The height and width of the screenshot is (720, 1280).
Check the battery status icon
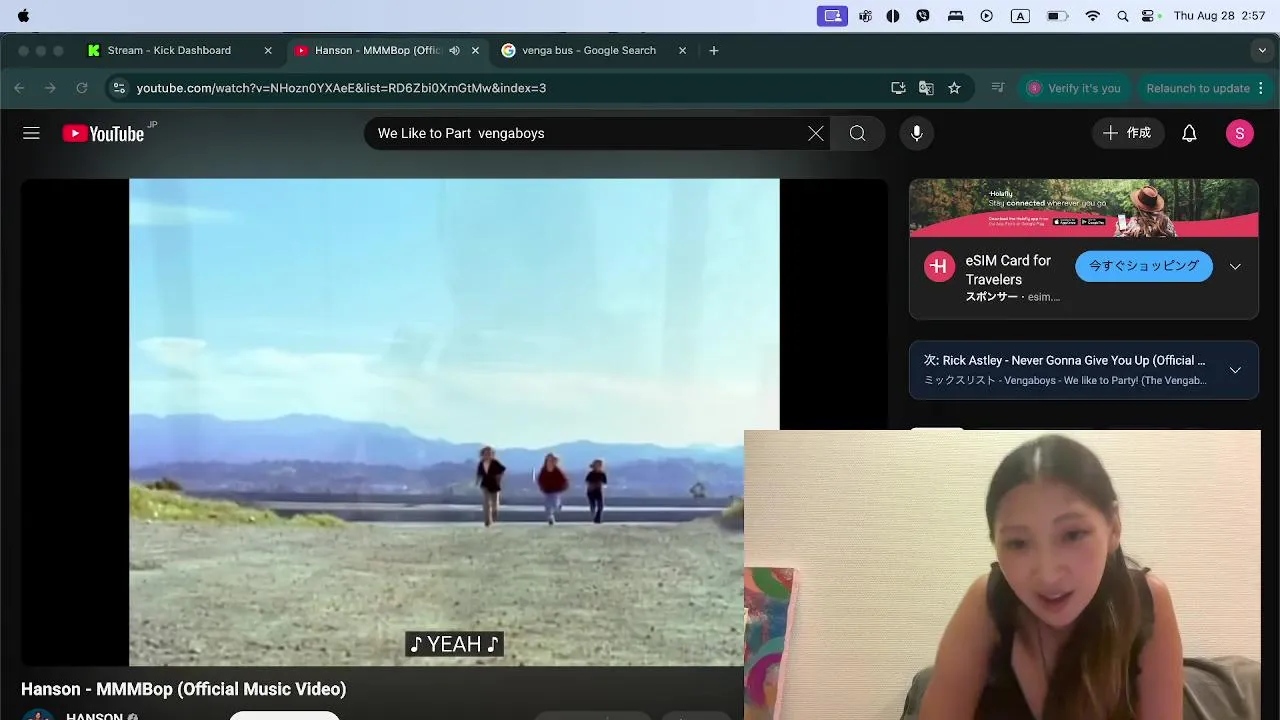(x=1057, y=16)
